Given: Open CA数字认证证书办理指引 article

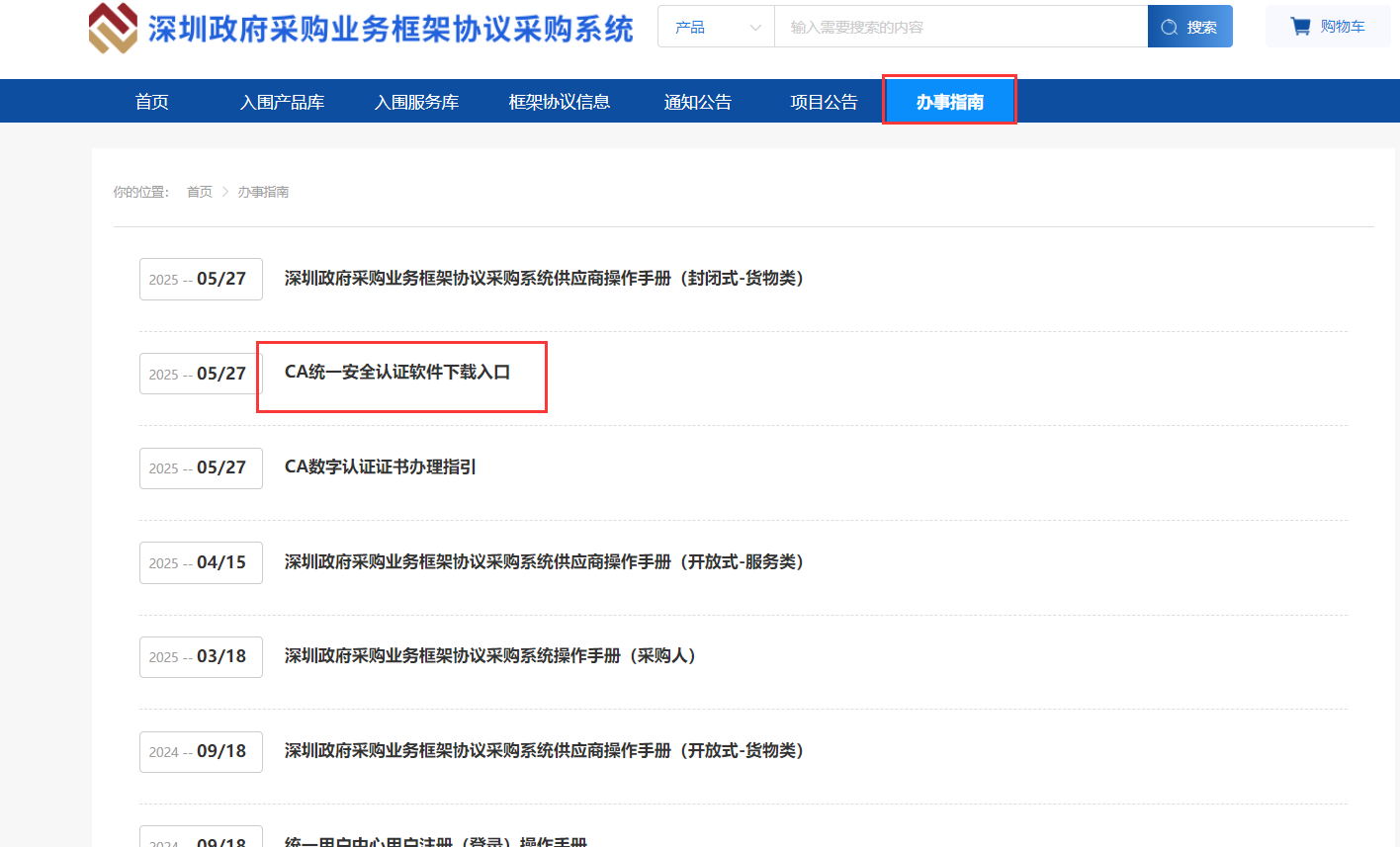Looking at the screenshot, I should coord(381,466).
